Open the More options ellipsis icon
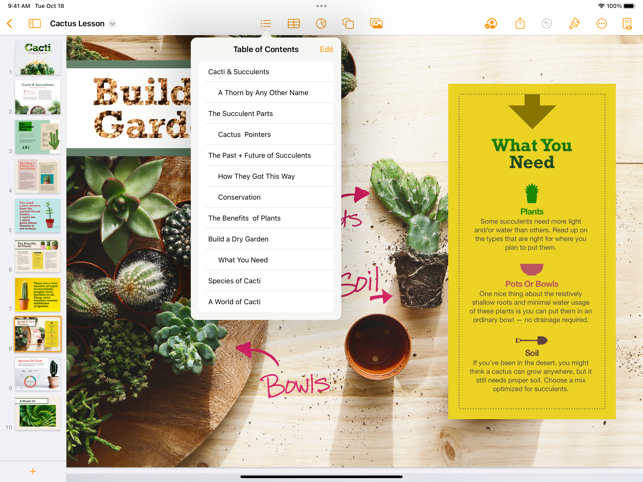The height and width of the screenshot is (482, 643). pyautogui.click(x=601, y=24)
